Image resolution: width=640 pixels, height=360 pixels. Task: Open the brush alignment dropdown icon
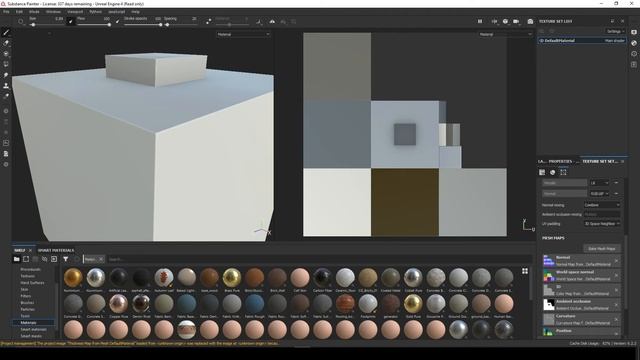tap(259, 21)
